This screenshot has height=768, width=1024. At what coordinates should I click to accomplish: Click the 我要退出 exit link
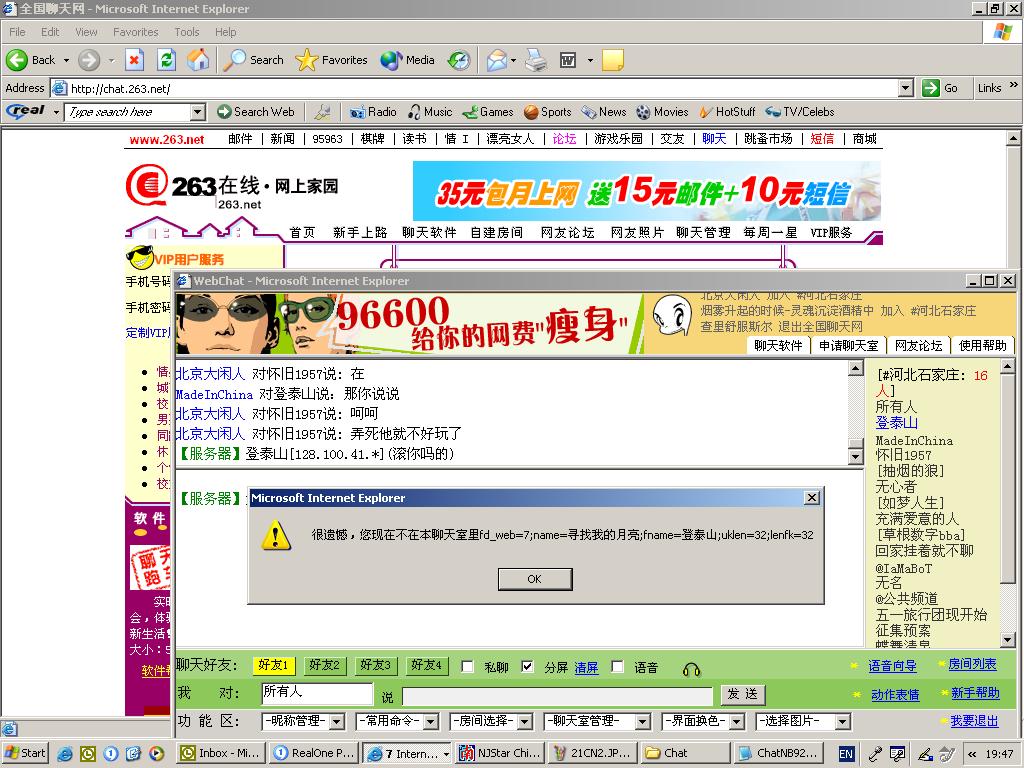pos(974,721)
